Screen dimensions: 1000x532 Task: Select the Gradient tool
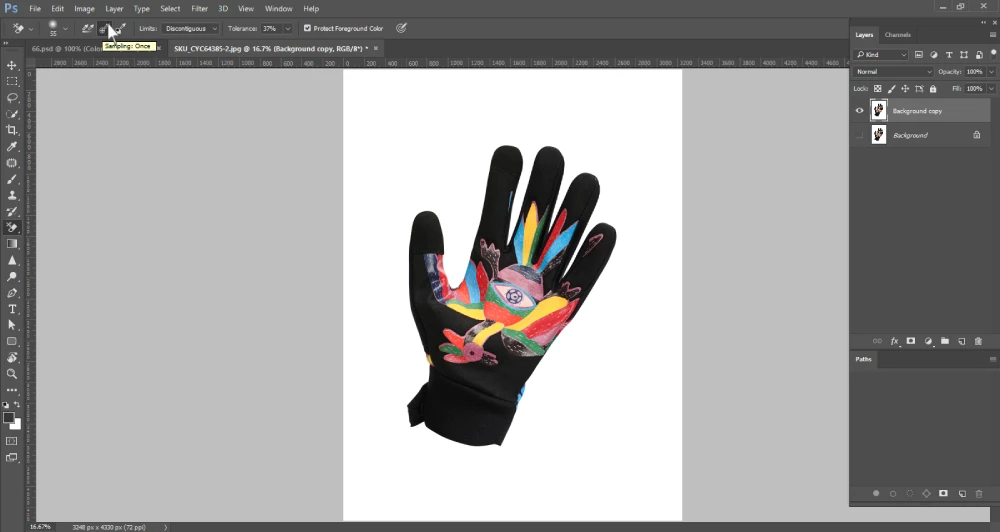[11, 244]
